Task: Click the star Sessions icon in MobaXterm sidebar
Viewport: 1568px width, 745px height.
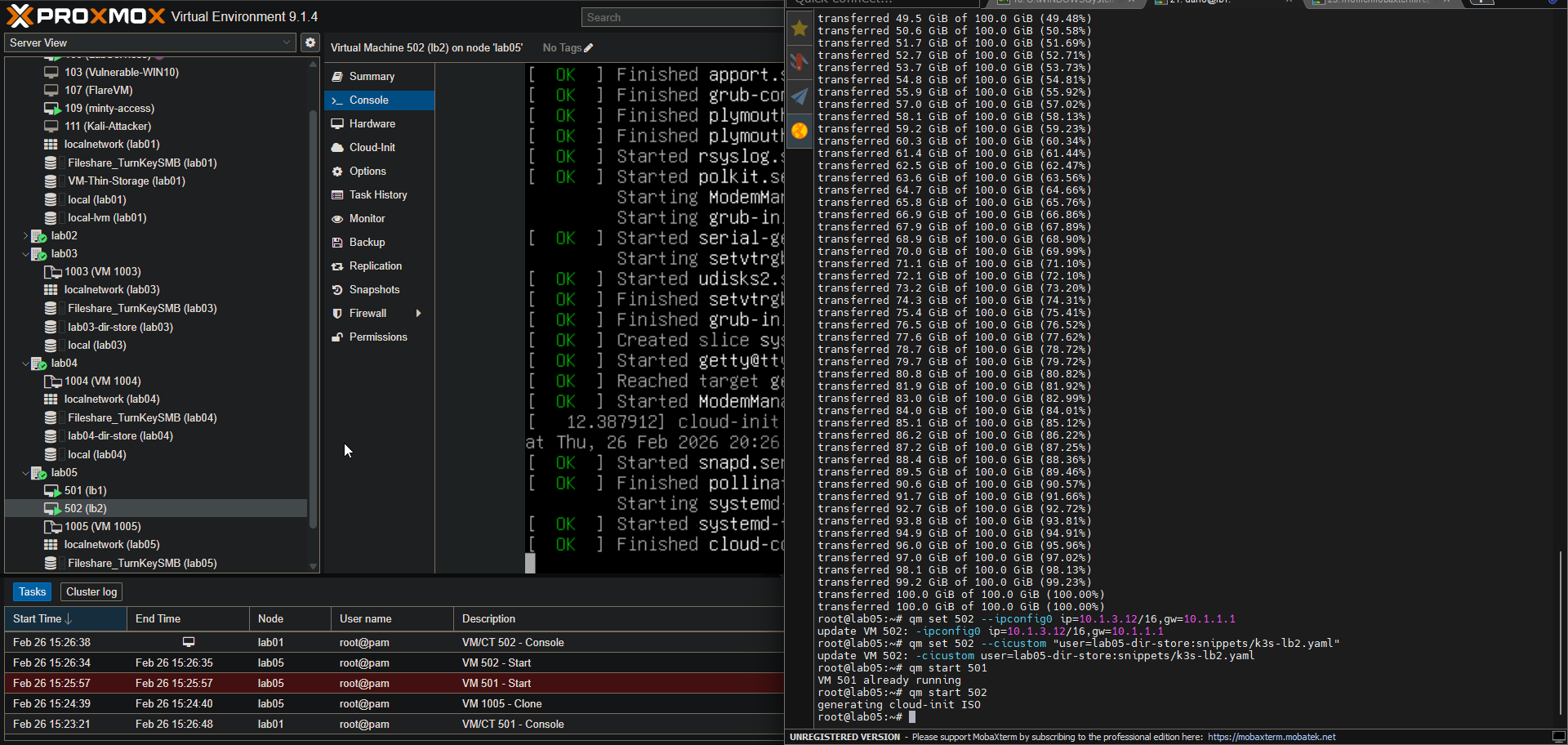Action: coord(800,29)
